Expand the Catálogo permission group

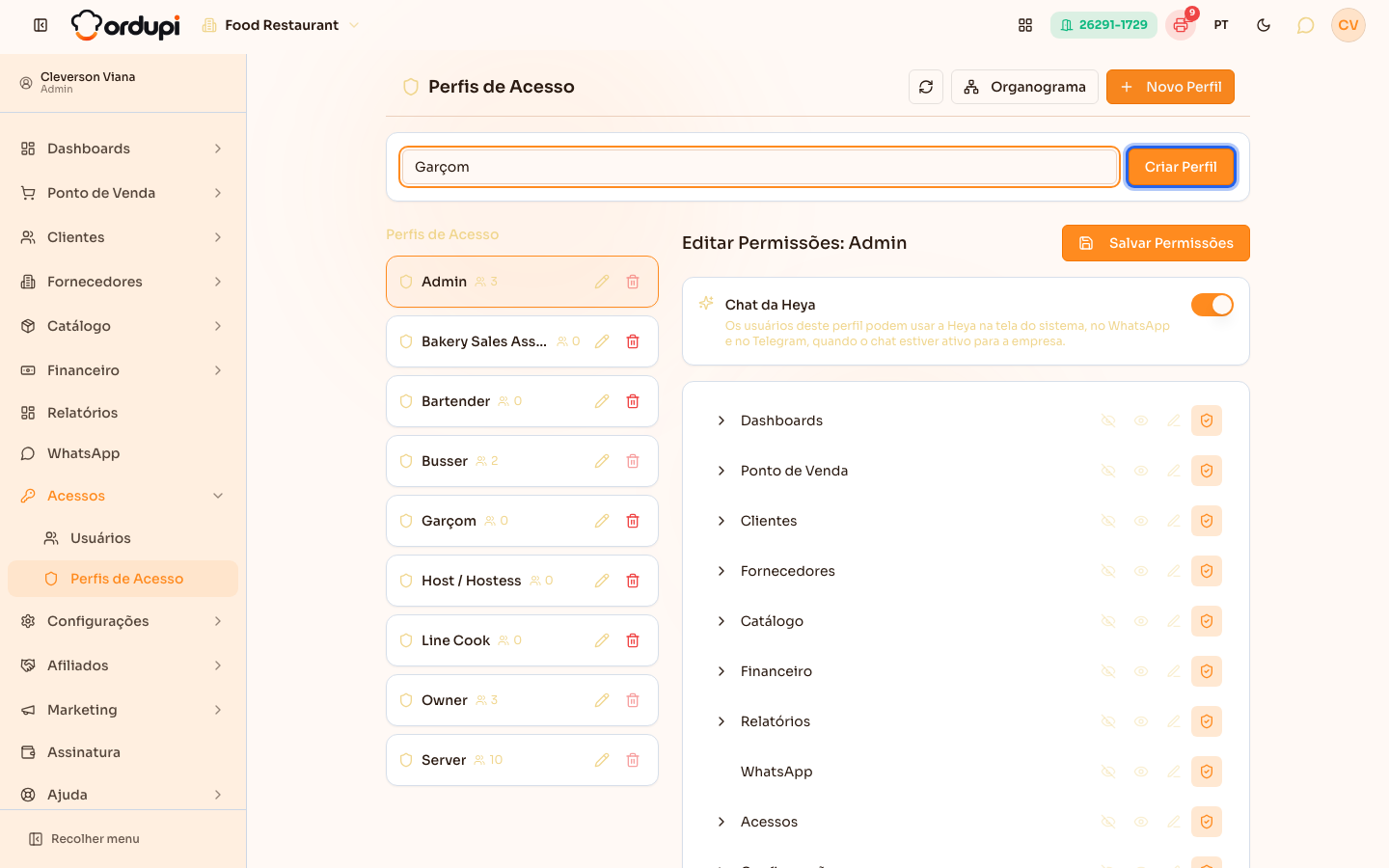pyautogui.click(x=722, y=621)
